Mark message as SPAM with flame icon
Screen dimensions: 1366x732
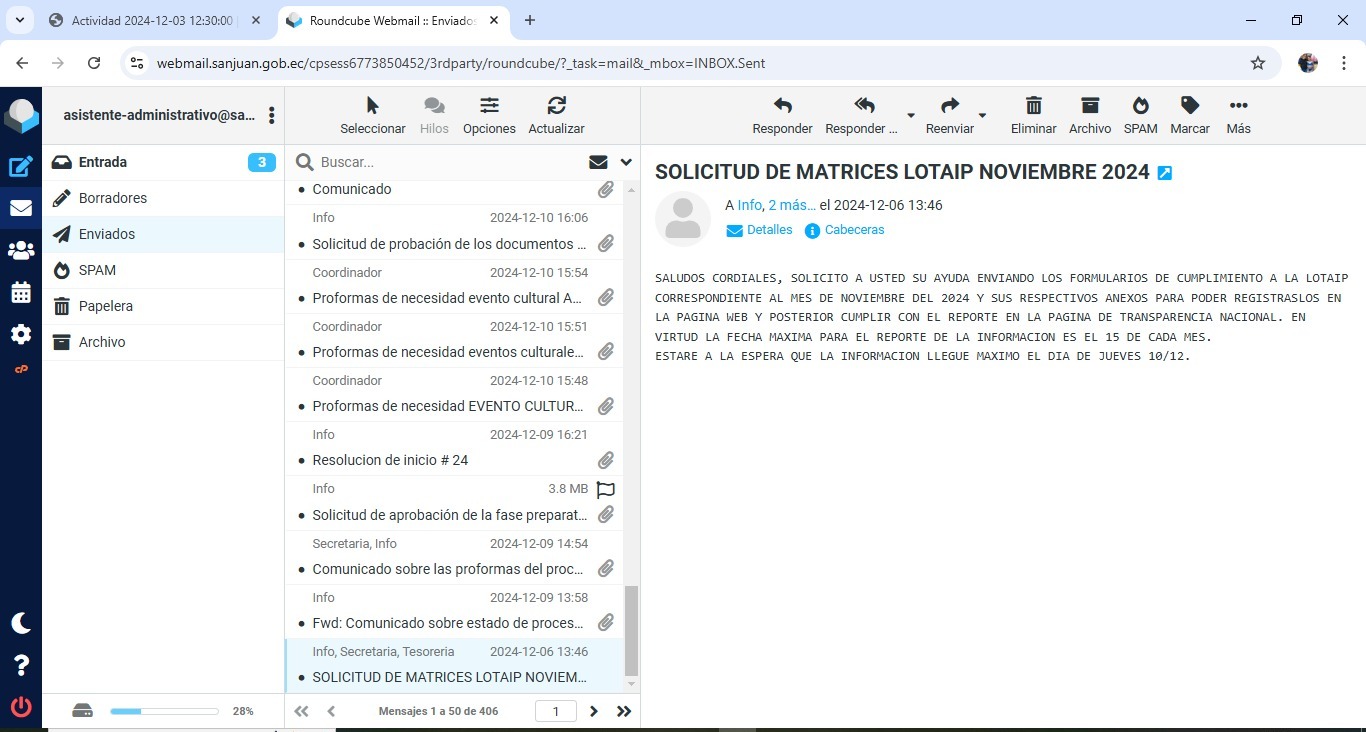1140,115
